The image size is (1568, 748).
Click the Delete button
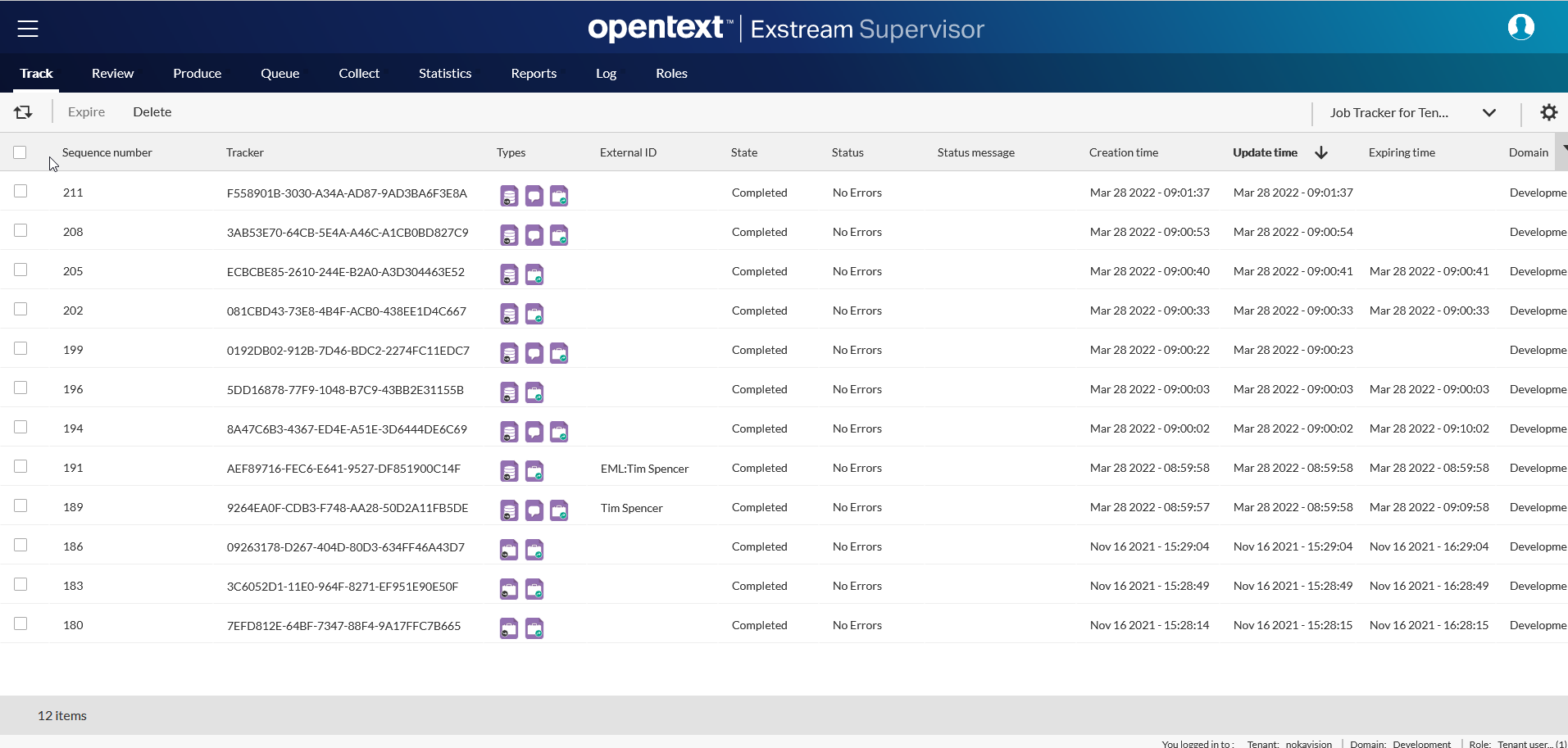152,112
